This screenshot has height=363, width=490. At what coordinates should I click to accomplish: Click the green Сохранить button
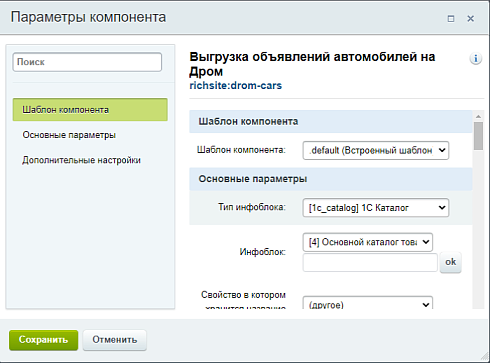coord(44,340)
